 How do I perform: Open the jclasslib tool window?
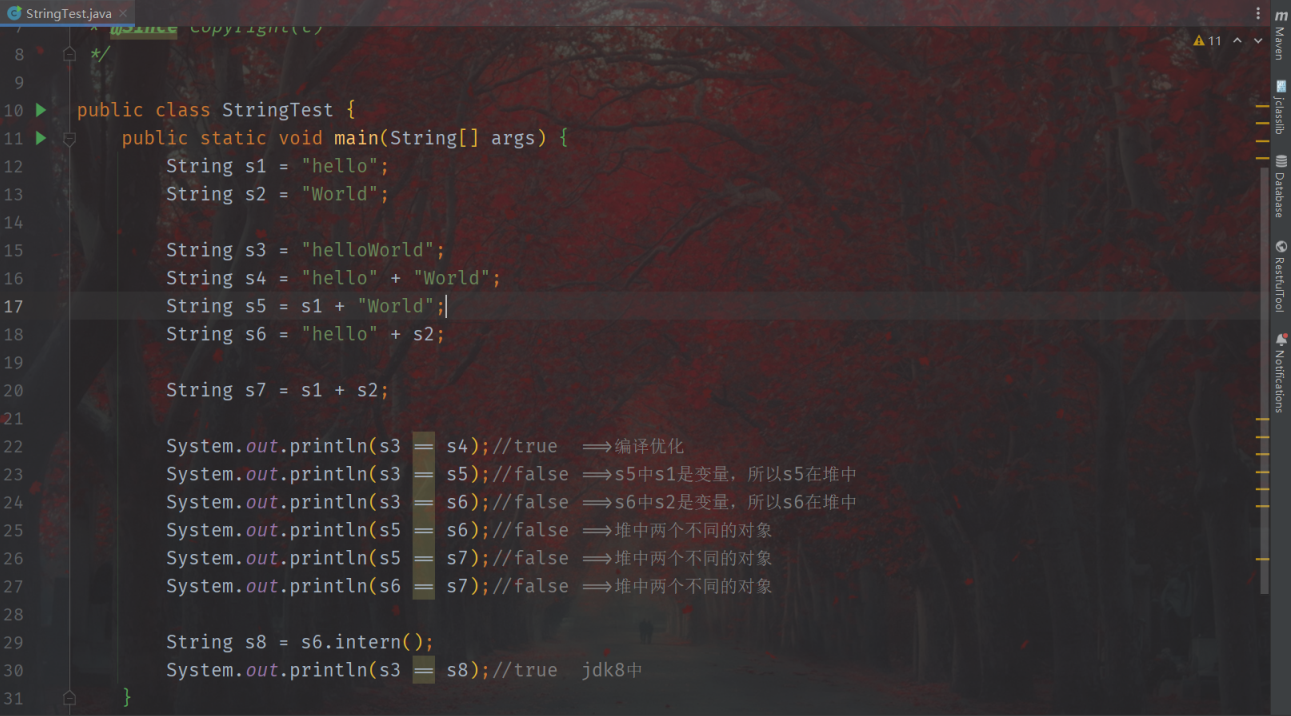click(x=1280, y=108)
